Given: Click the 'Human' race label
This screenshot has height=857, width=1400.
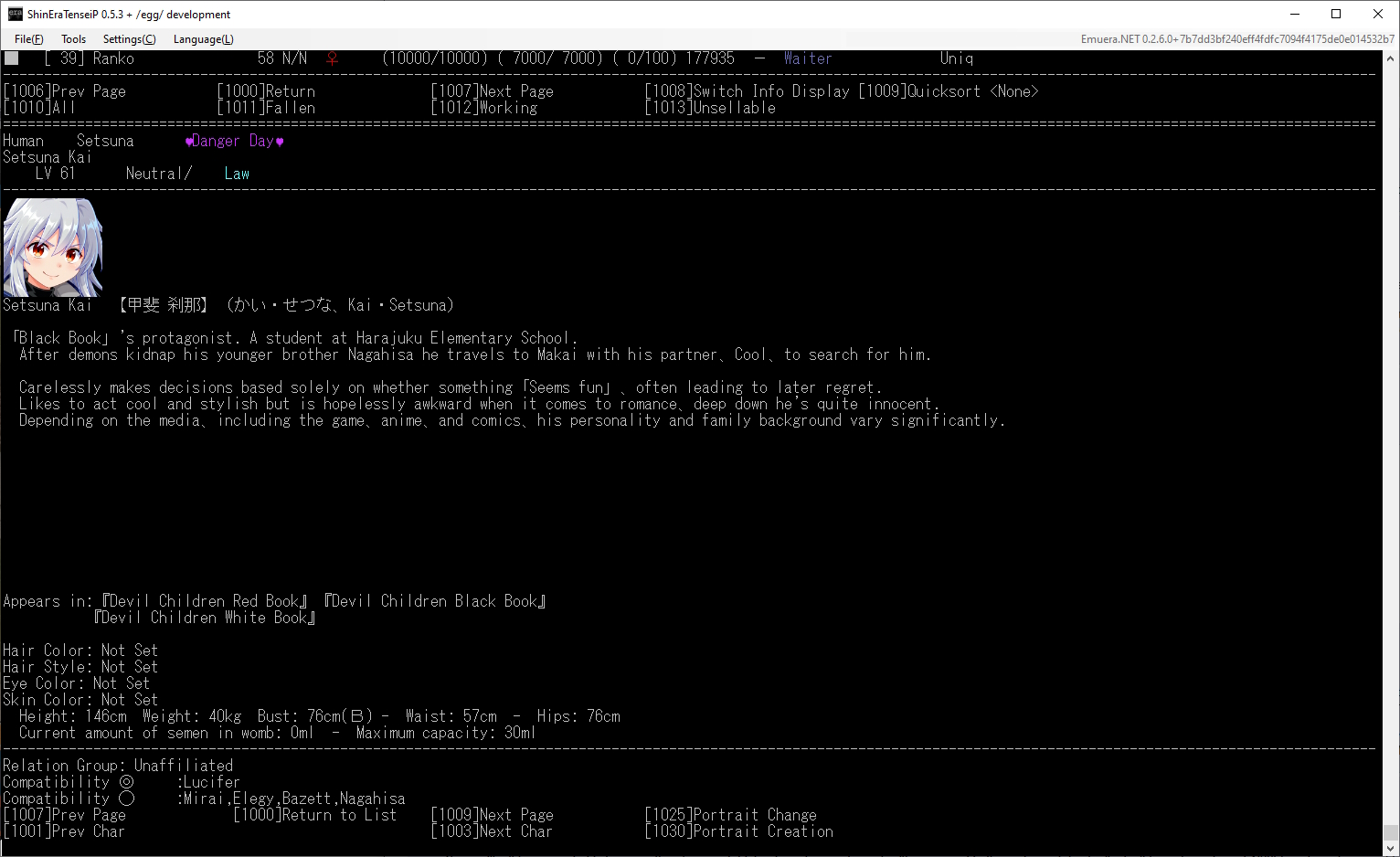Looking at the screenshot, I should [23, 141].
